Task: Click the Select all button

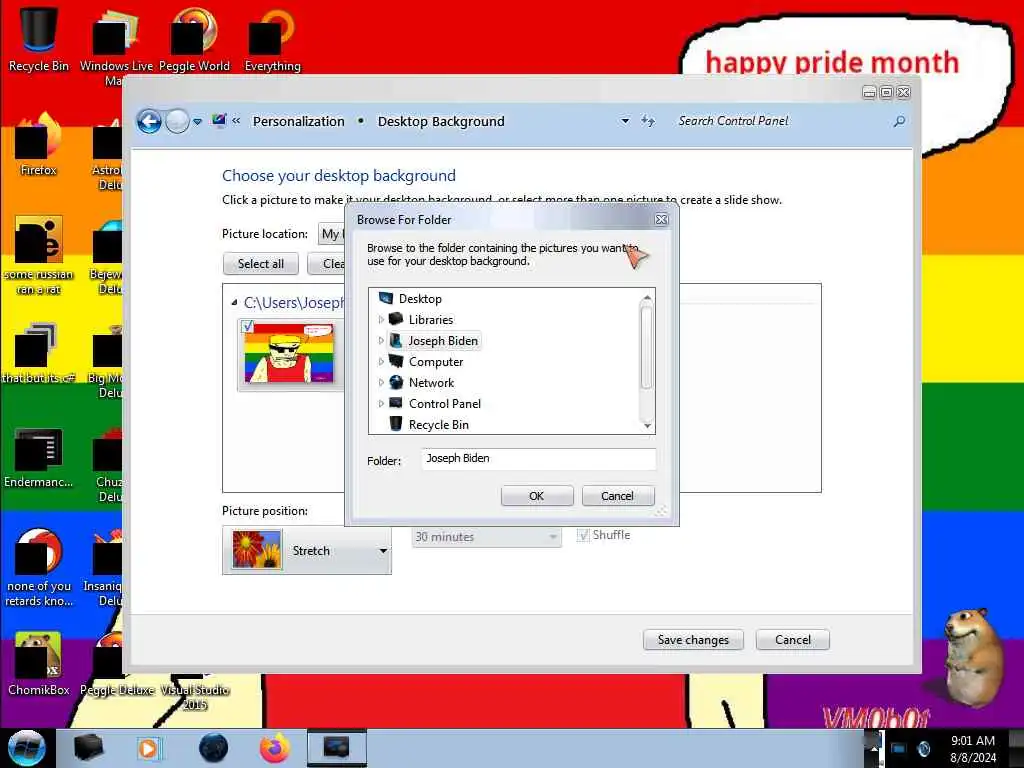Action: coord(261,263)
